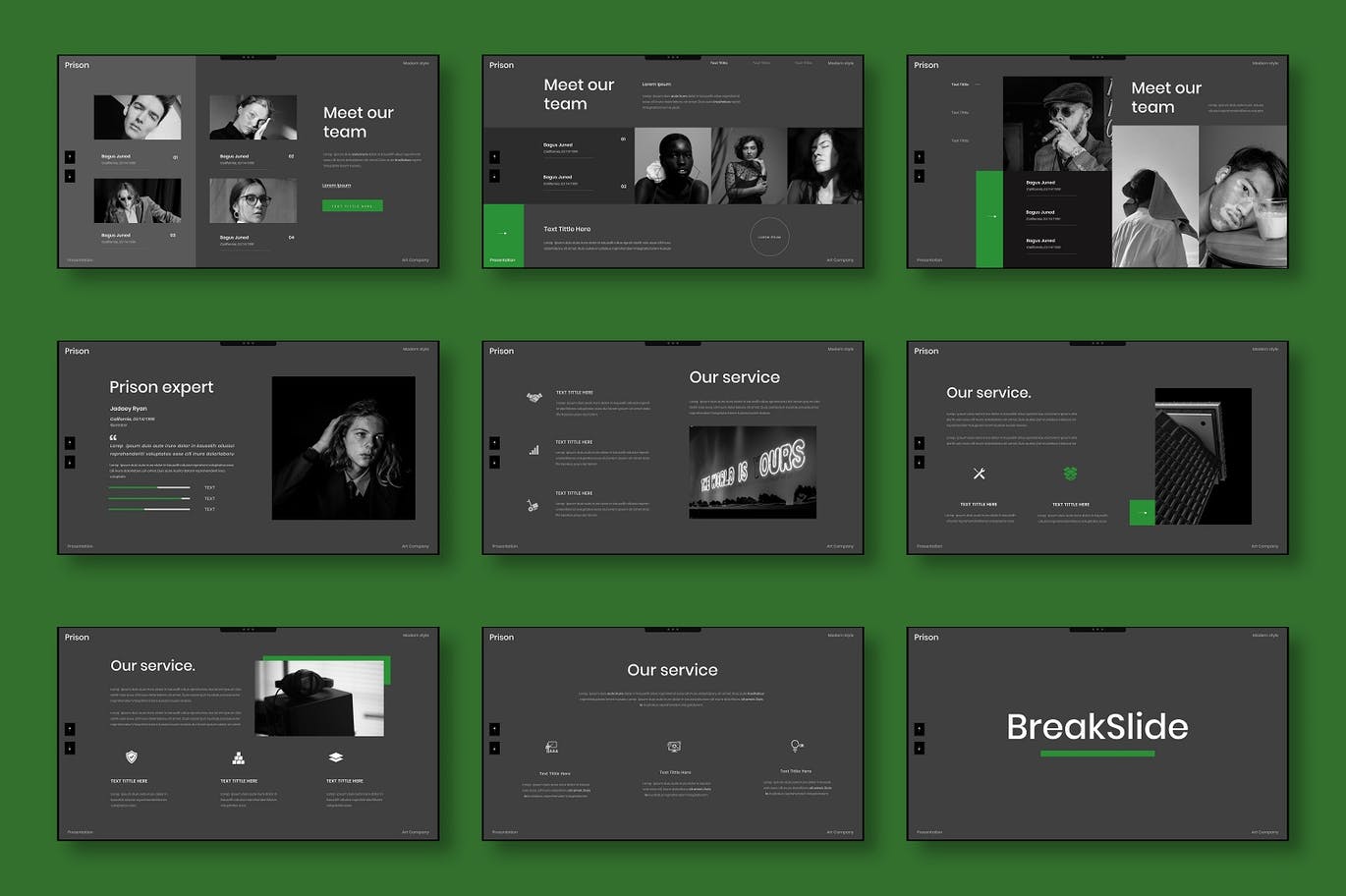Click the bar chart icon beside Text Tittle Here
Screen dimensions: 1346x896
click(x=533, y=450)
